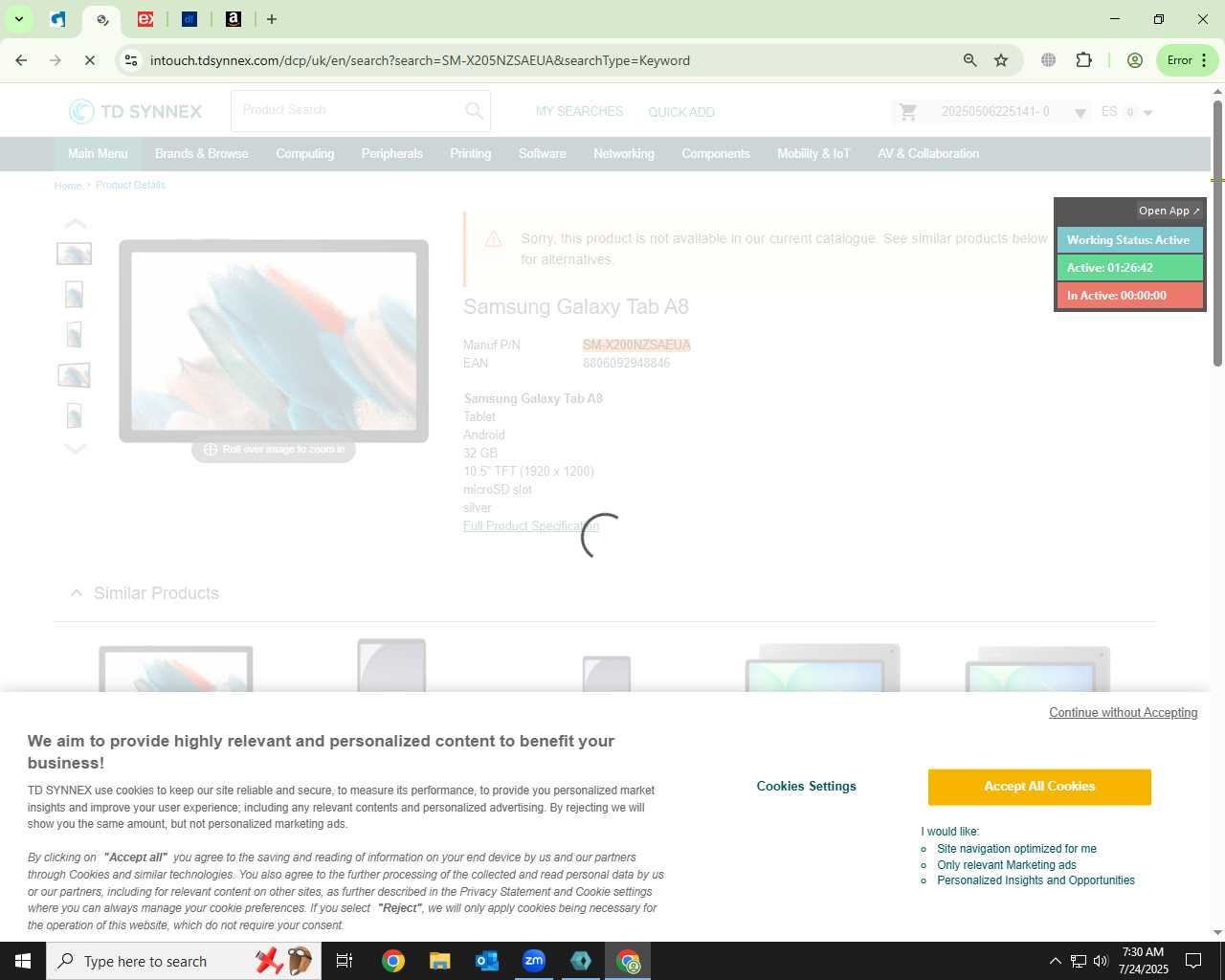Select the fourth product thumbnail image
The image size is (1225, 980).
pos(75,374)
